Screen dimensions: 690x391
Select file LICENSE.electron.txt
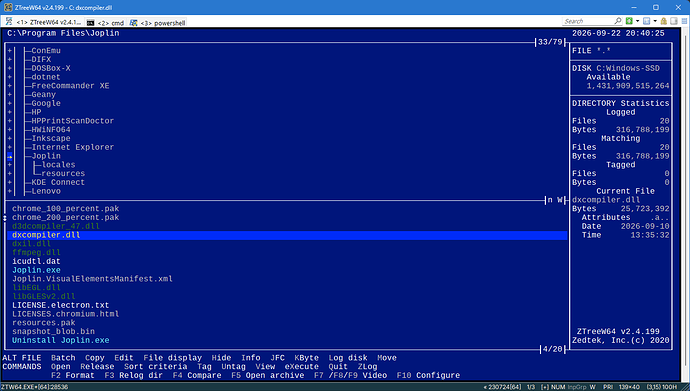click(61, 305)
